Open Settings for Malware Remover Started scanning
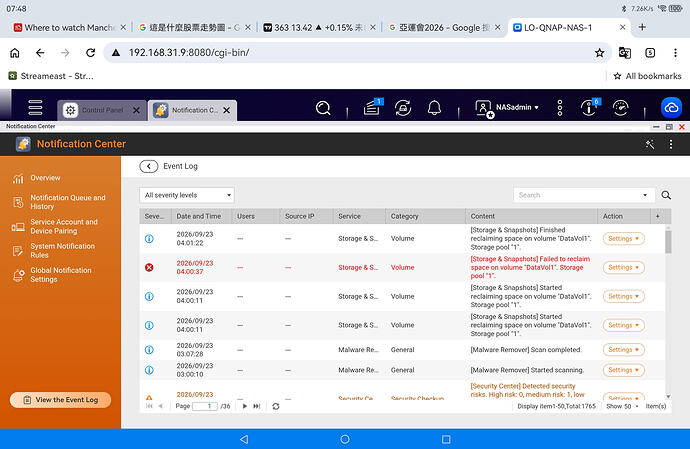The height and width of the screenshot is (449, 690). click(624, 370)
